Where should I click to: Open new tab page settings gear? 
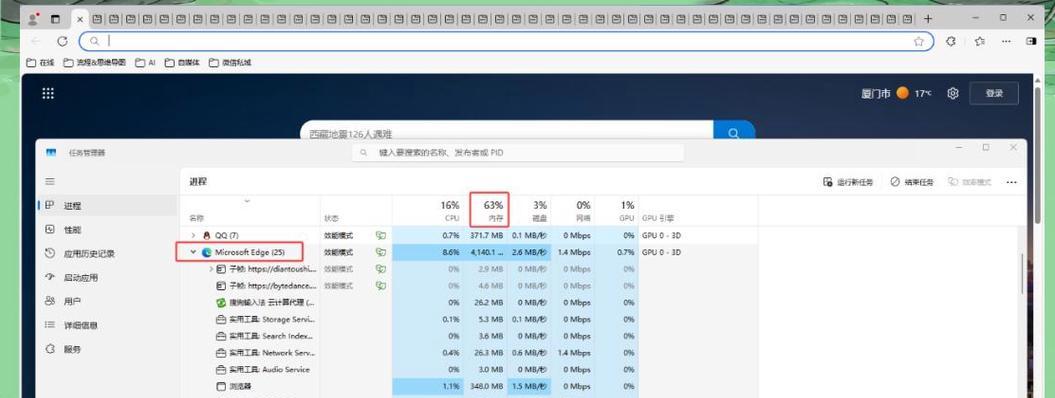coord(953,93)
